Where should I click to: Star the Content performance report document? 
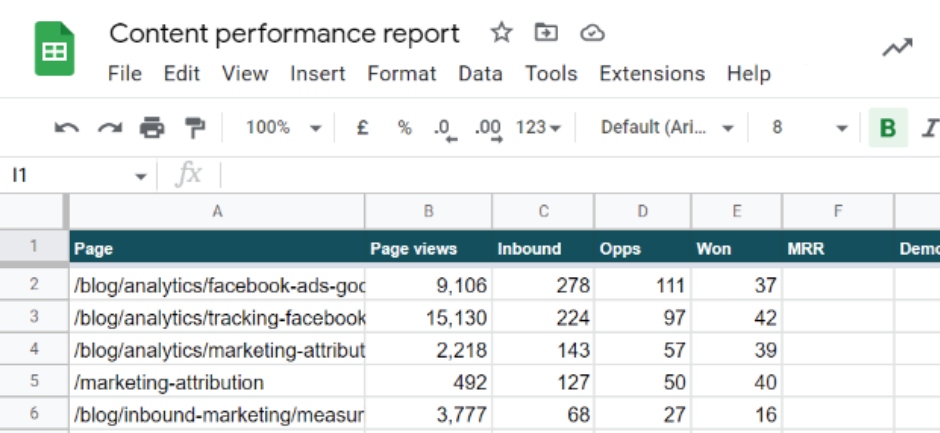[x=501, y=33]
